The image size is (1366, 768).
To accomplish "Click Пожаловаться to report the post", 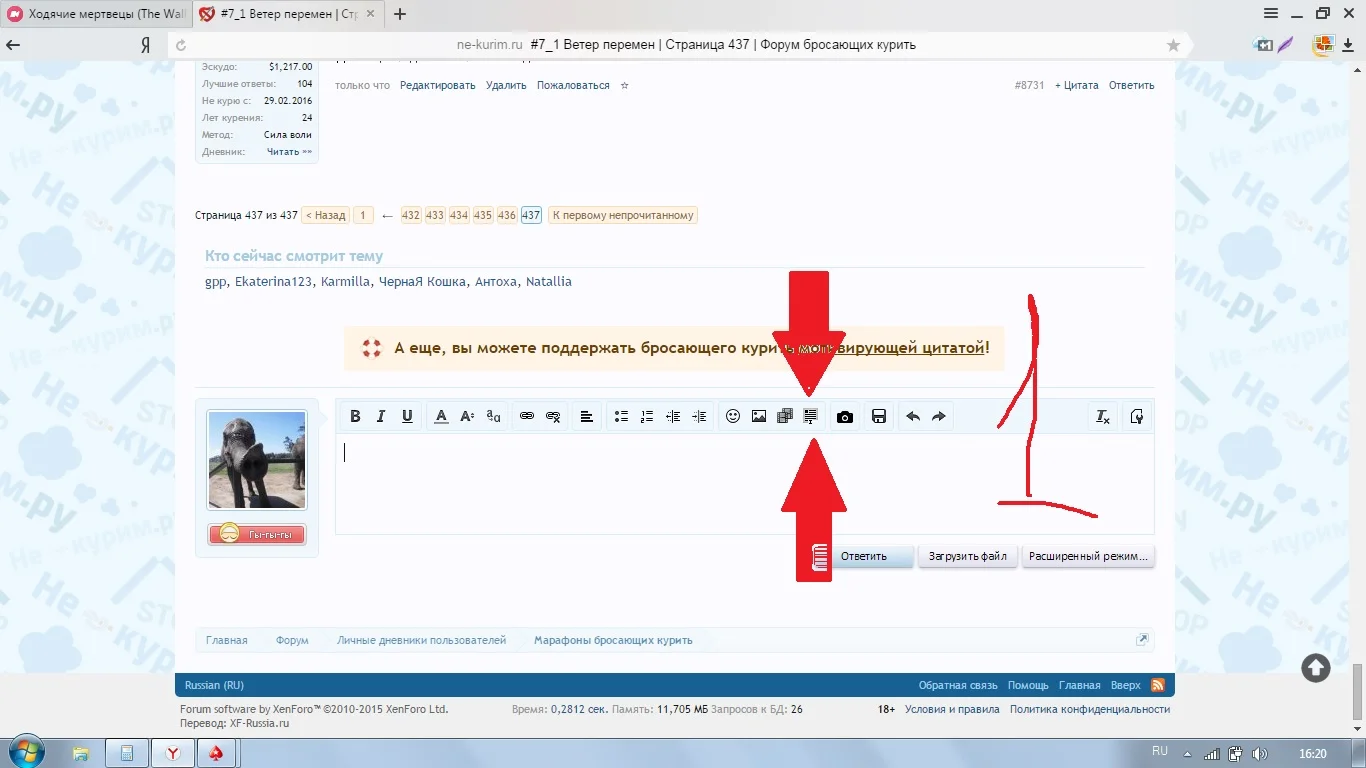I will (x=573, y=85).
